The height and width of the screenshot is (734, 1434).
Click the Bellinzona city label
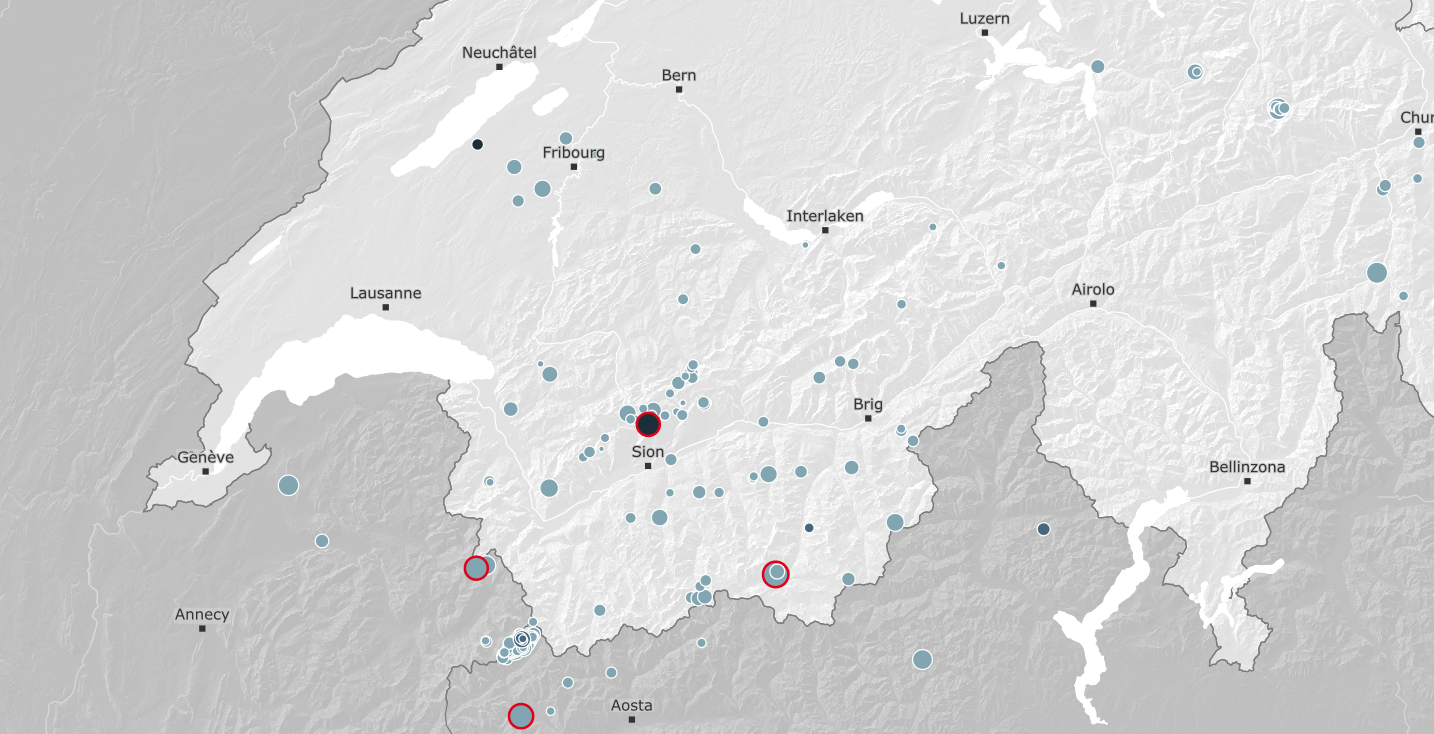coord(1247,467)
